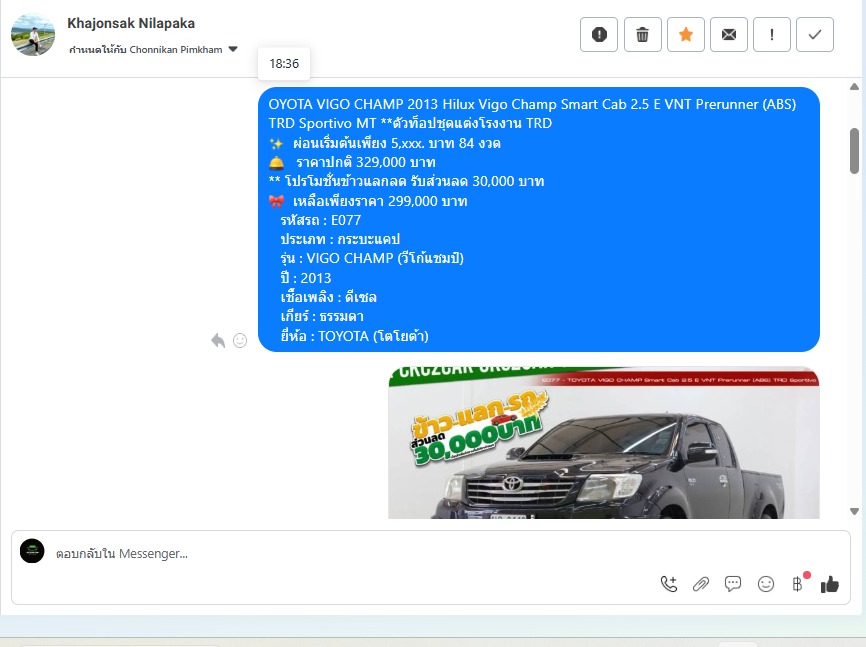Click line 'รุ่น : VIGO CHAMP (วีโก้แชมป์)'
Screen dimensions: 866x647
pos(372,258)
